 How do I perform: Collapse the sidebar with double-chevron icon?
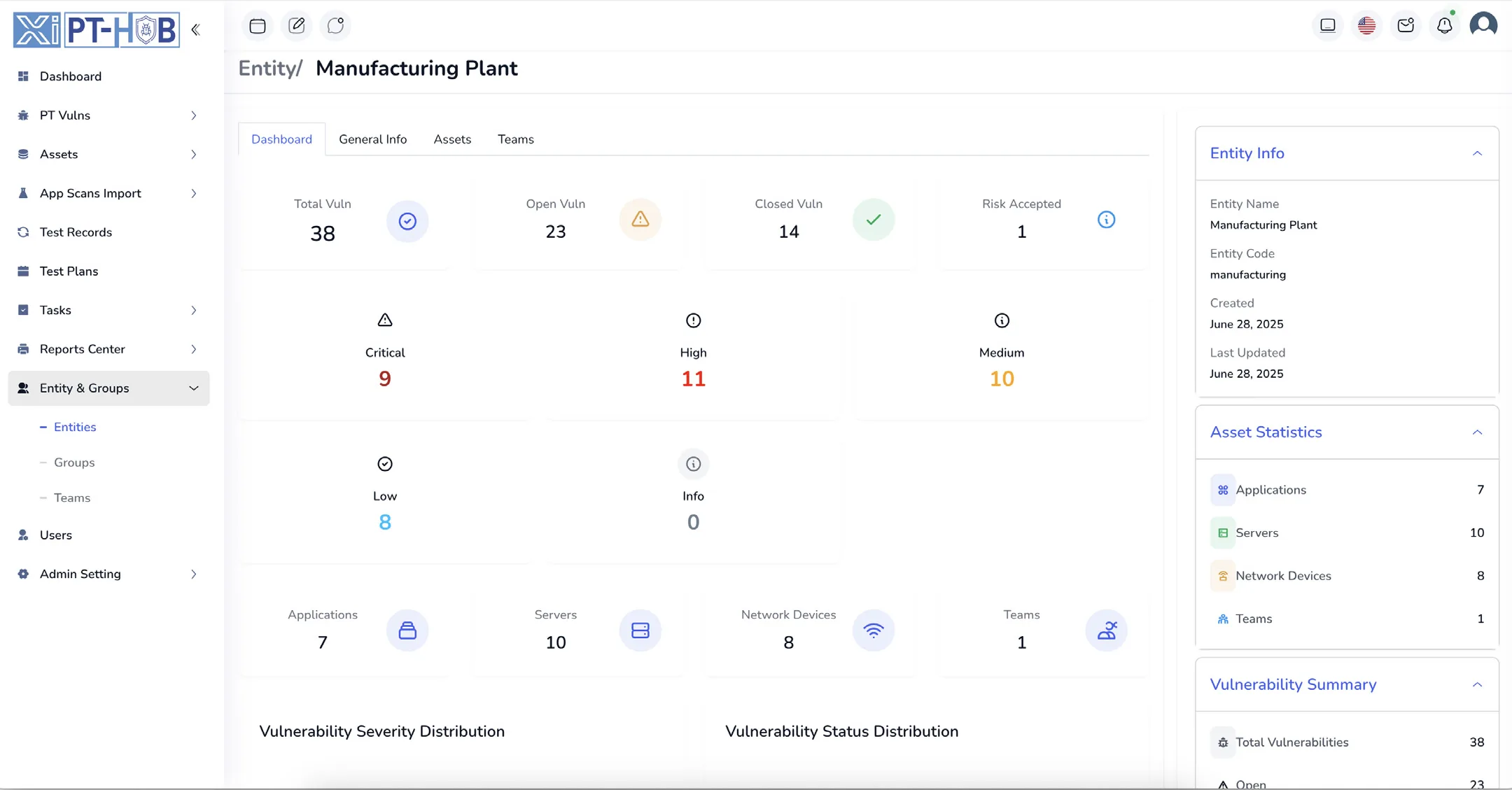196,29
